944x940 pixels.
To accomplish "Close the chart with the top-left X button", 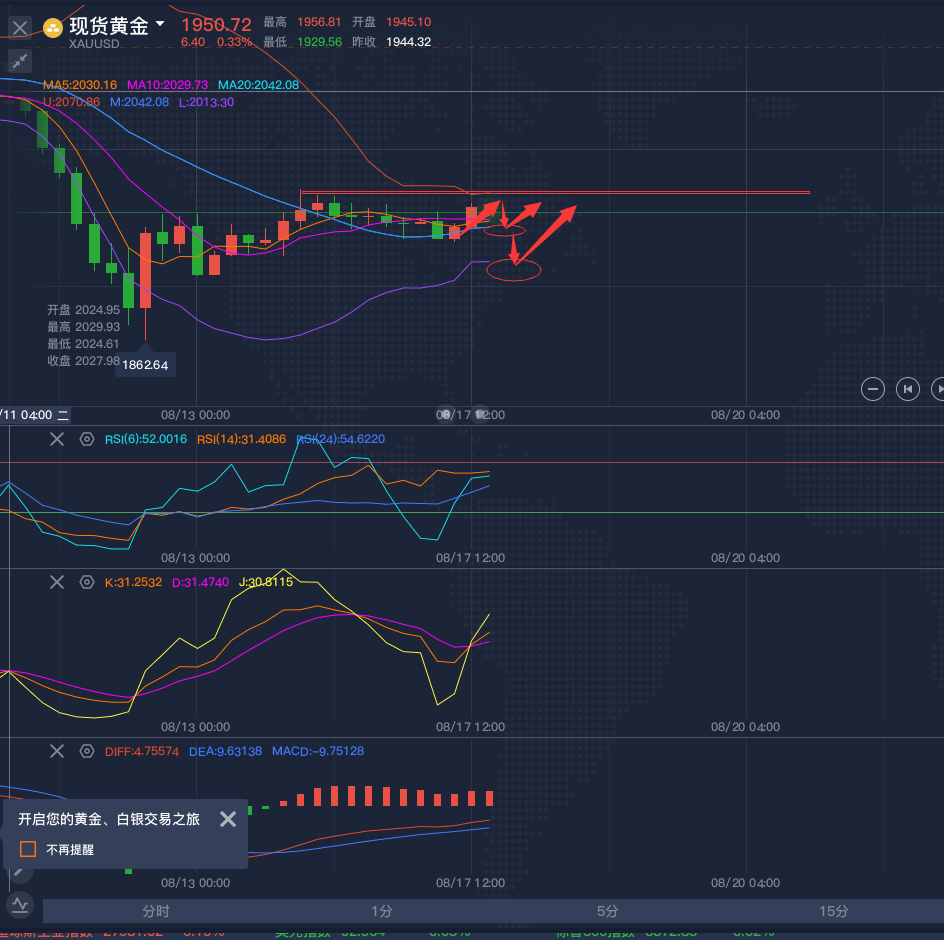I will click(20, 27).
